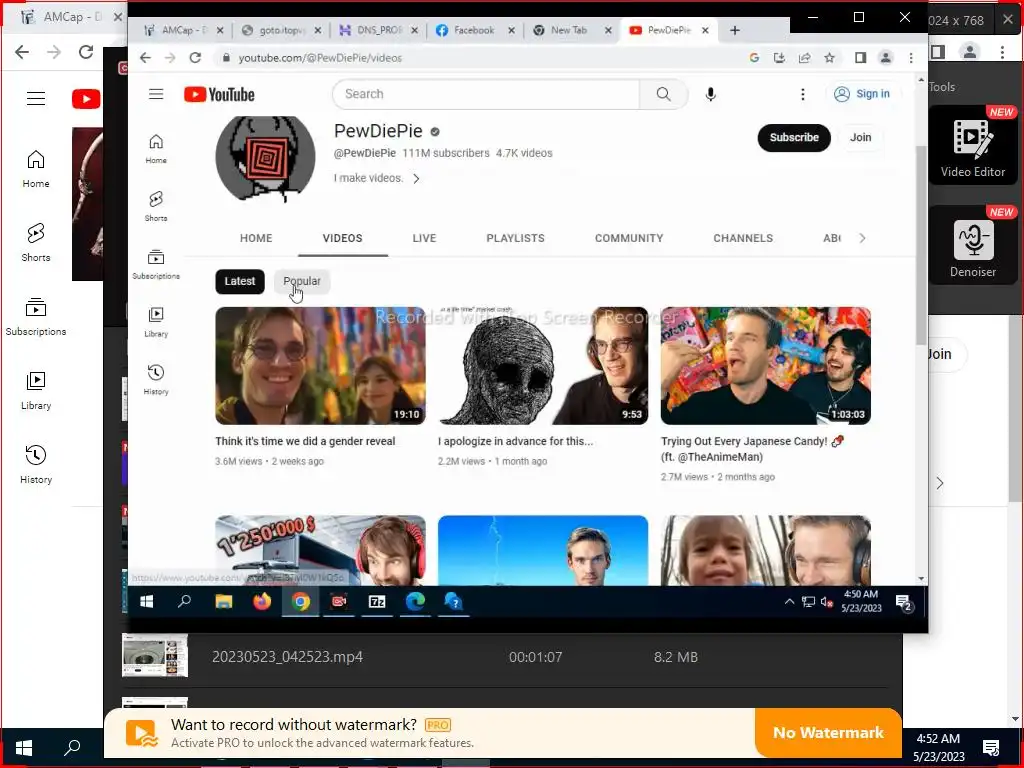This screenshot has width=1024, height=768.
Task: Show more channel tabs with right chevron
Action: point(862,238)
